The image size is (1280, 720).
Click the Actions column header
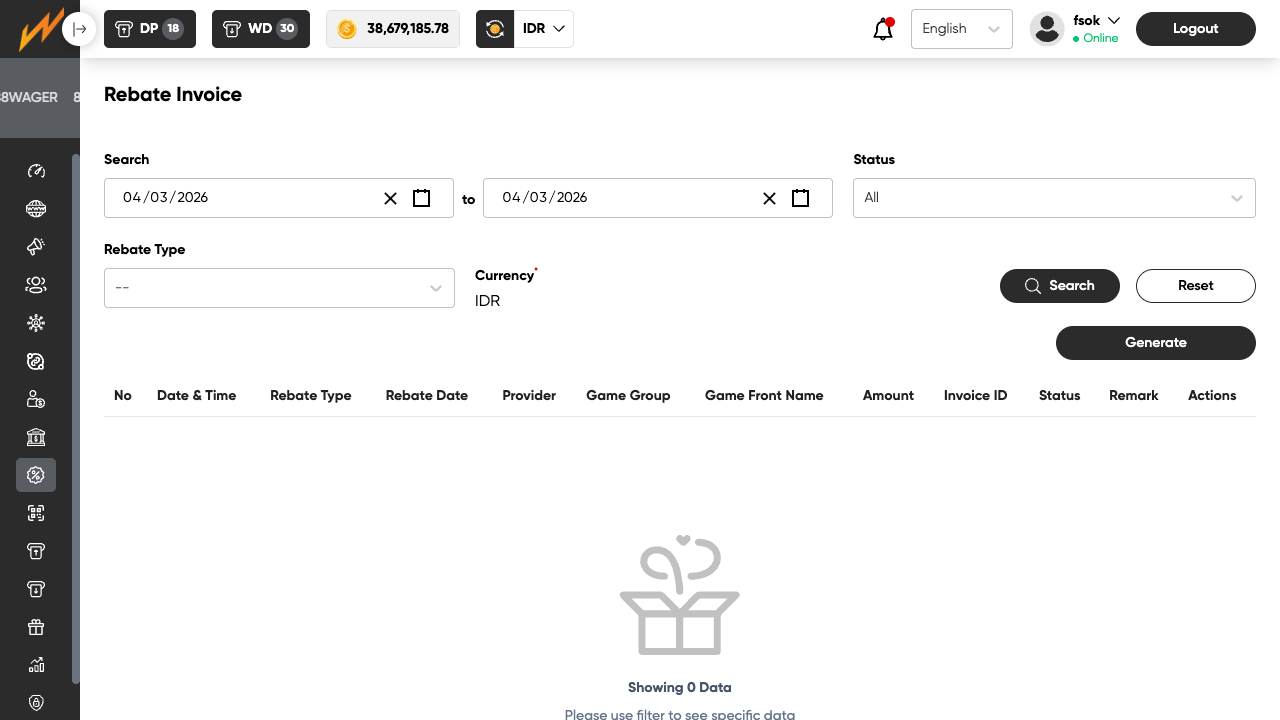pos(1212,396)
